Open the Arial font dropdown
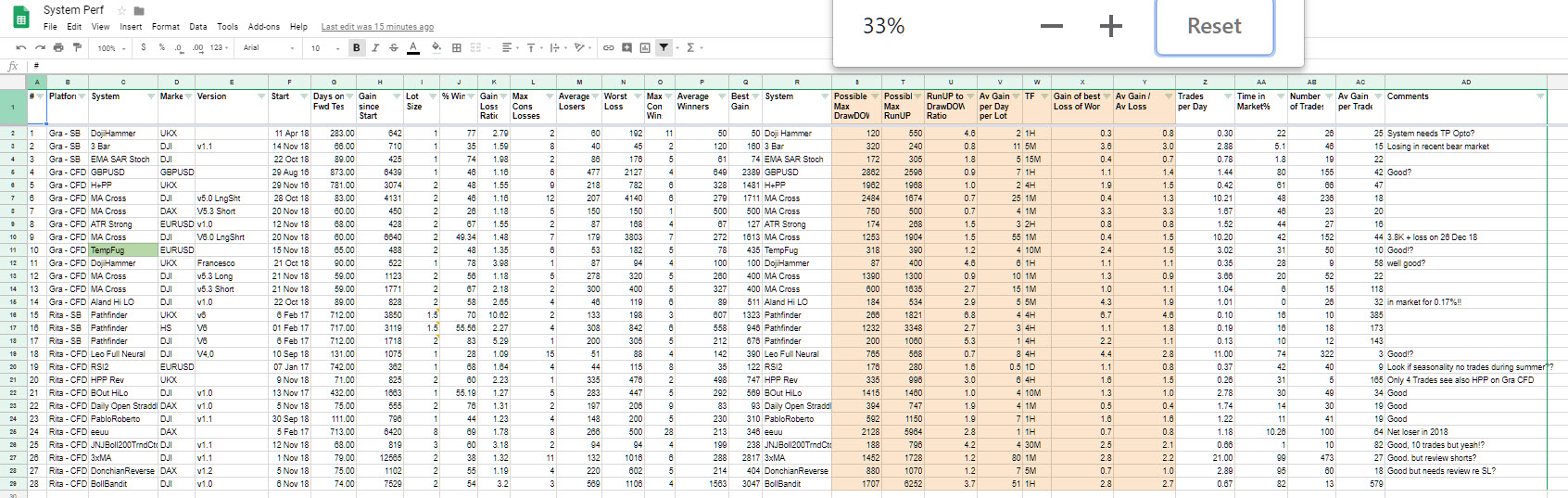The height and width of the screenshot is (498, 1568). (x=269, y=47)
